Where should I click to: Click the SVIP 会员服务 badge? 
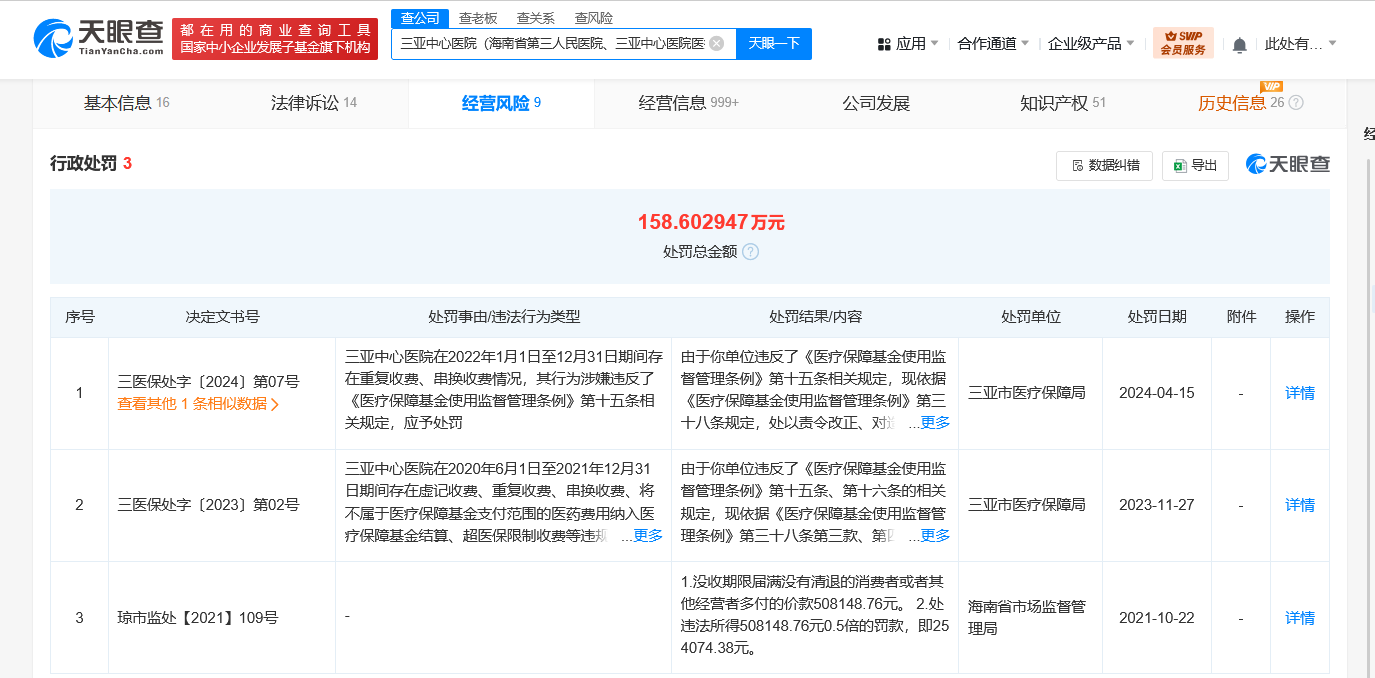pyautogui.click(x=1184, y=44)
